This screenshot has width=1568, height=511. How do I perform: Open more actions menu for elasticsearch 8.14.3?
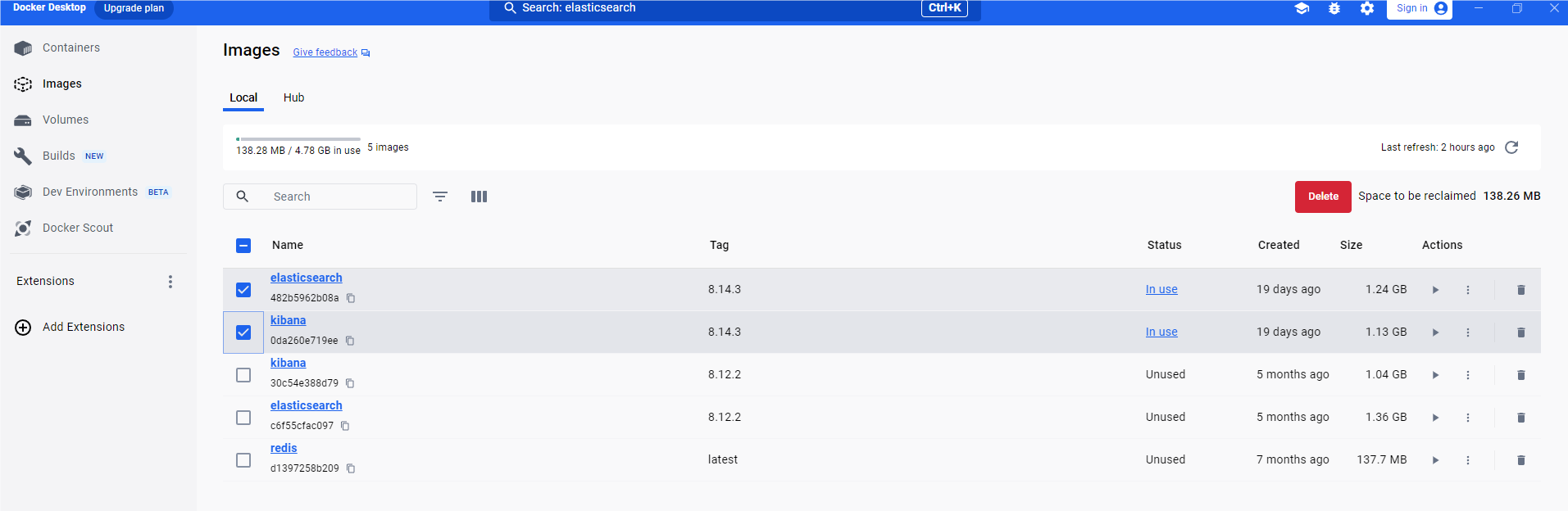pyautogui.click(x=1468, y=290)
